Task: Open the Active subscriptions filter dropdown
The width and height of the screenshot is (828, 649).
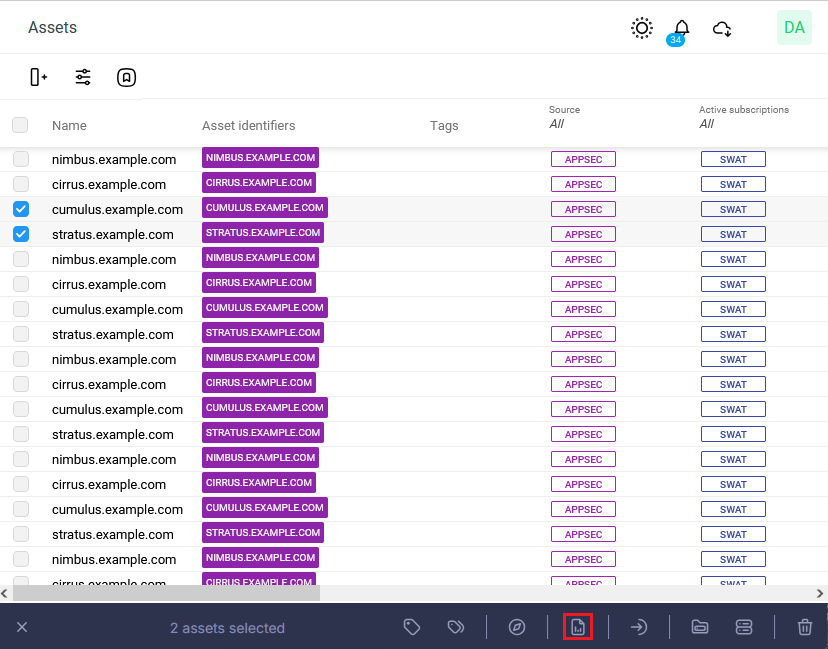Action: click(x=707, y=124)
